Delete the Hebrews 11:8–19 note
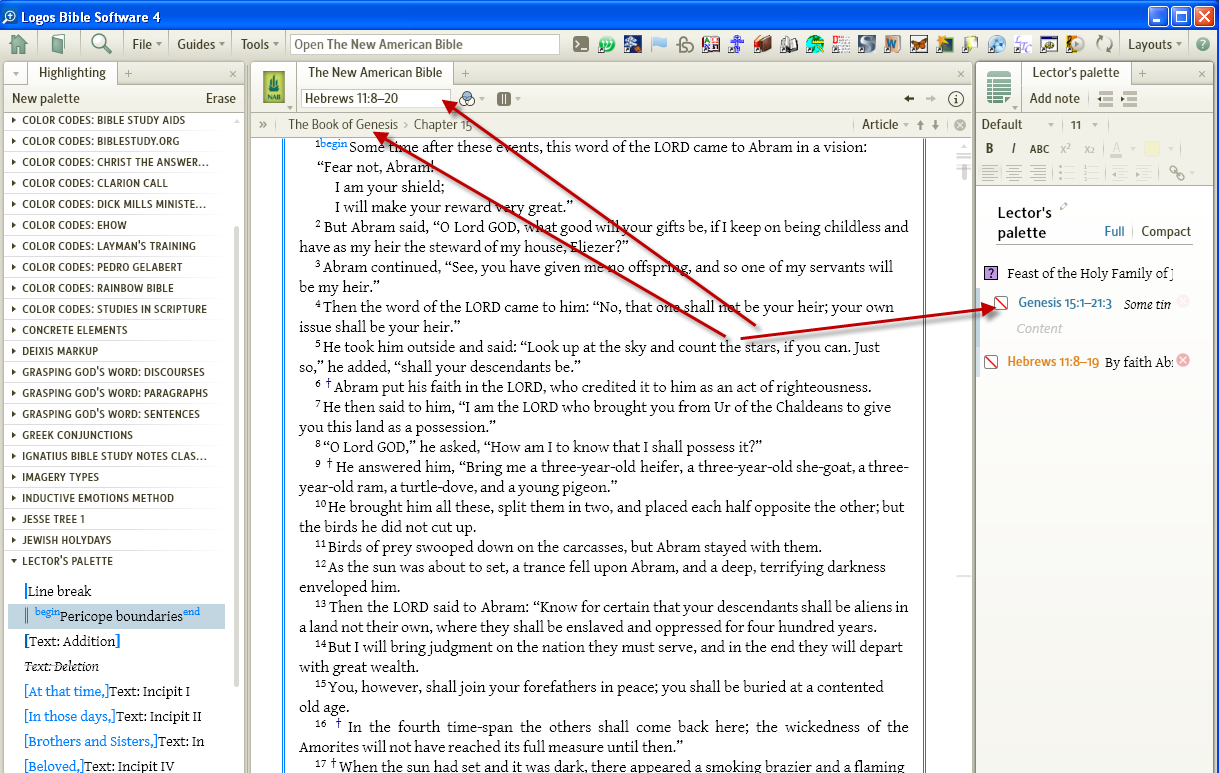The width and height of the screenshot is (1219, 773). coord(1183,360)
